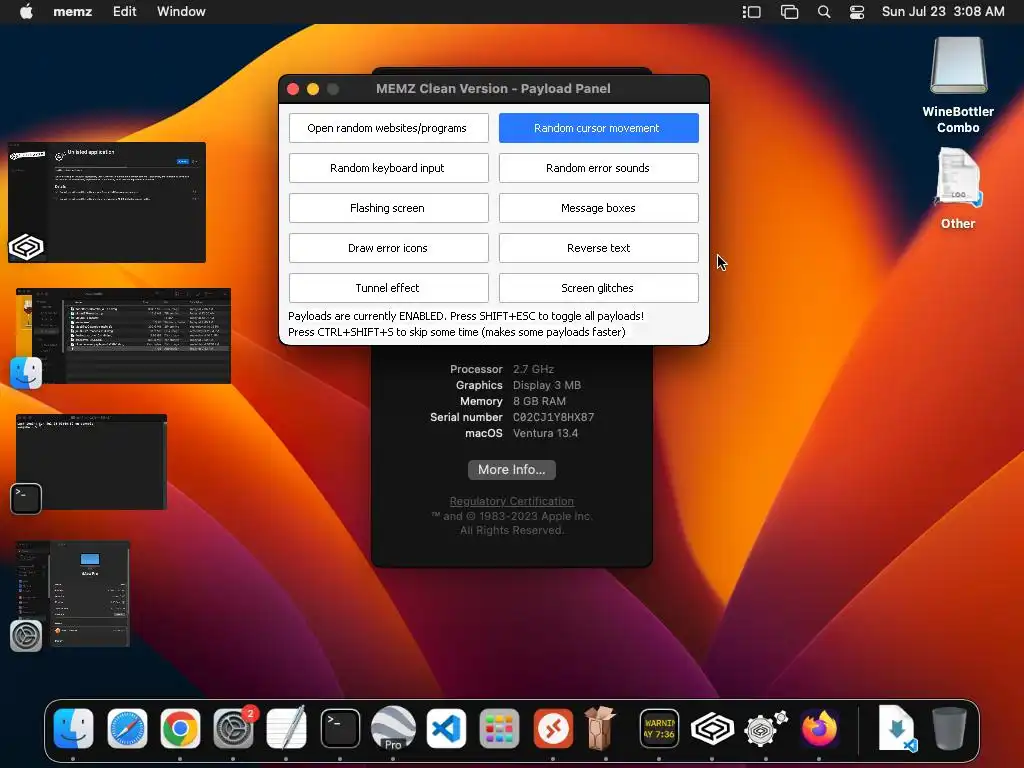Open Control Center in menu bar

[x=857, y=12]
